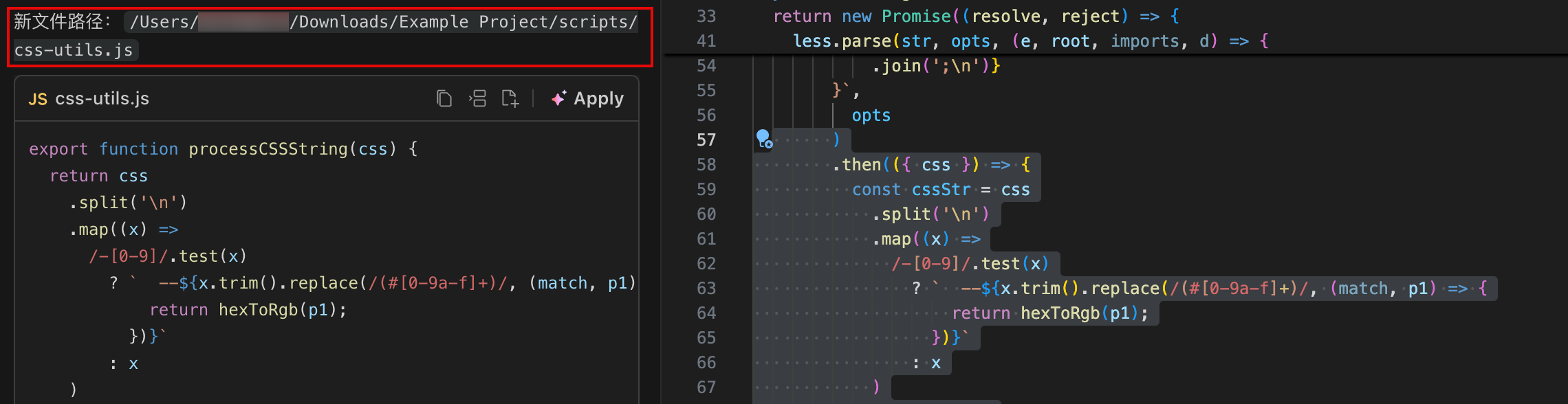Click the new file path text in chat

click(x=326, y=36)
